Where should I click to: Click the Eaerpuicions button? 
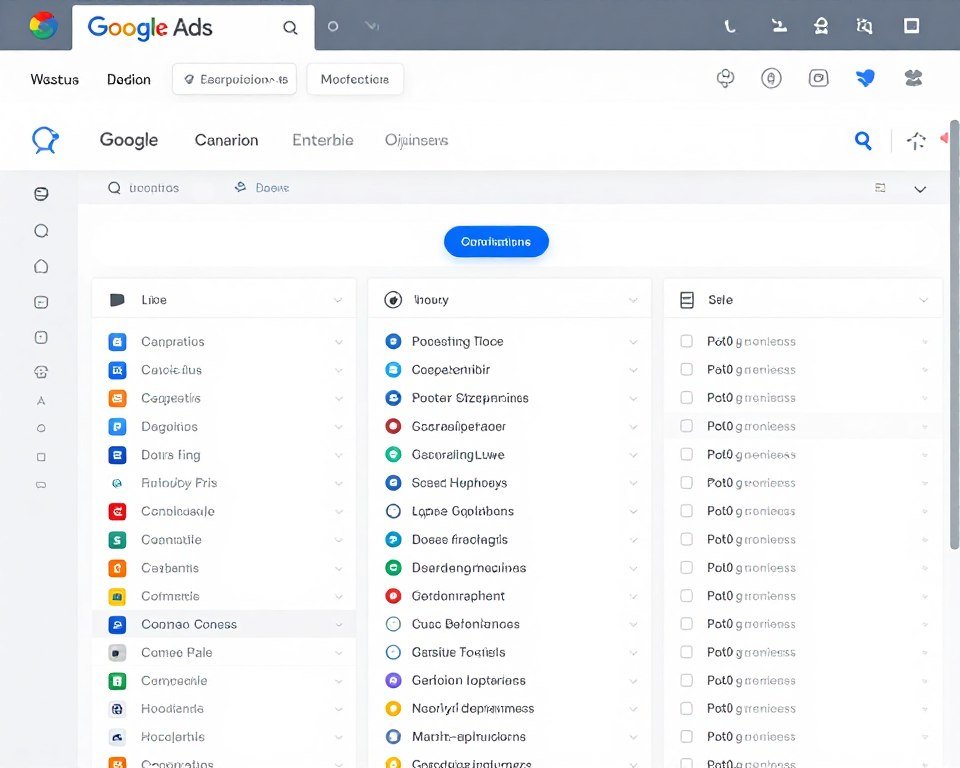[234, 79]
